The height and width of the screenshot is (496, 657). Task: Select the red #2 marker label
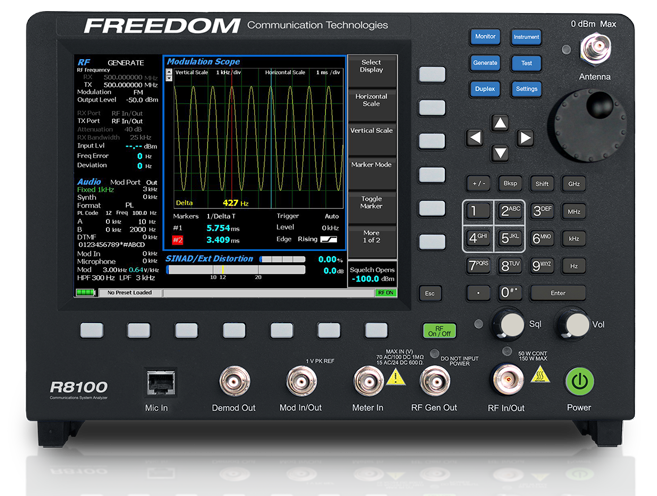click(x=178, y=240)
